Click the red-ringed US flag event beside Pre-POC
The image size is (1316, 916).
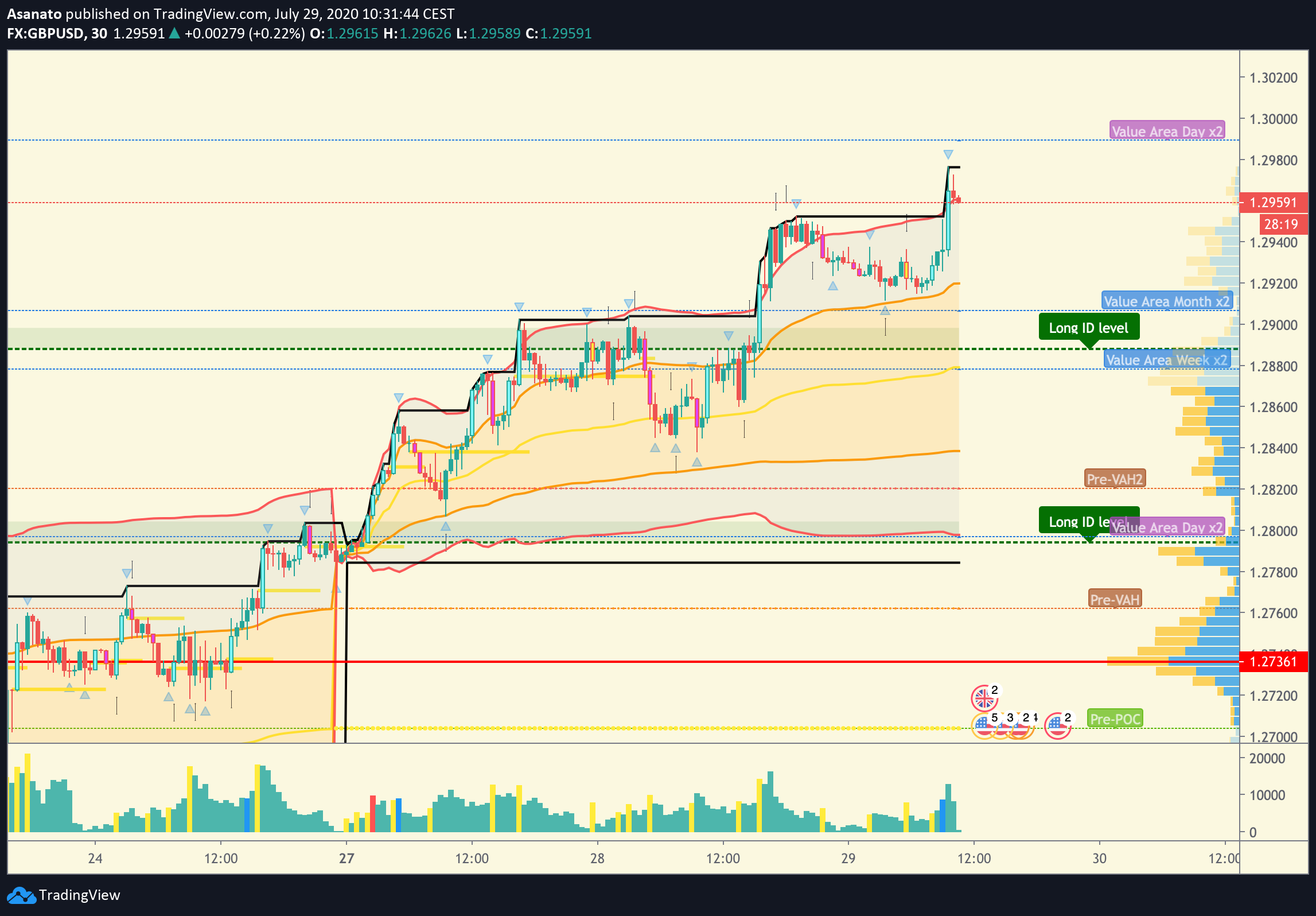1057,726
